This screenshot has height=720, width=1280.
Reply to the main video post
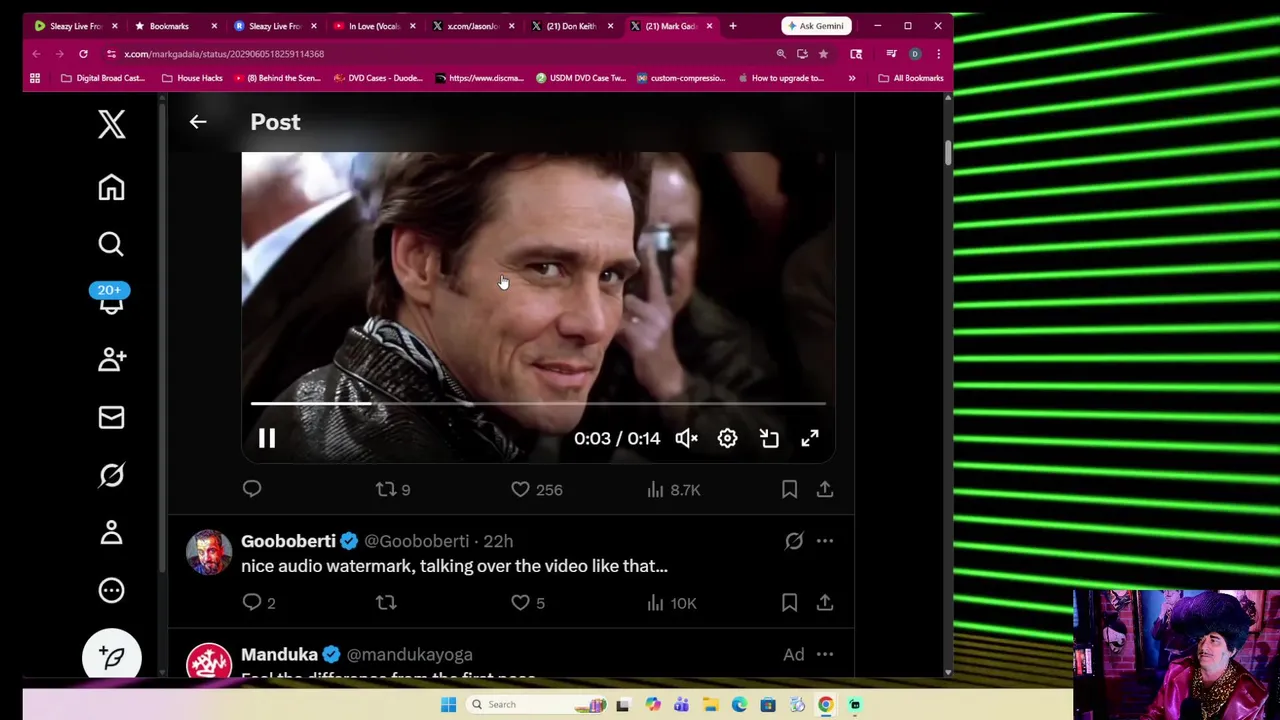pos(252,489)
